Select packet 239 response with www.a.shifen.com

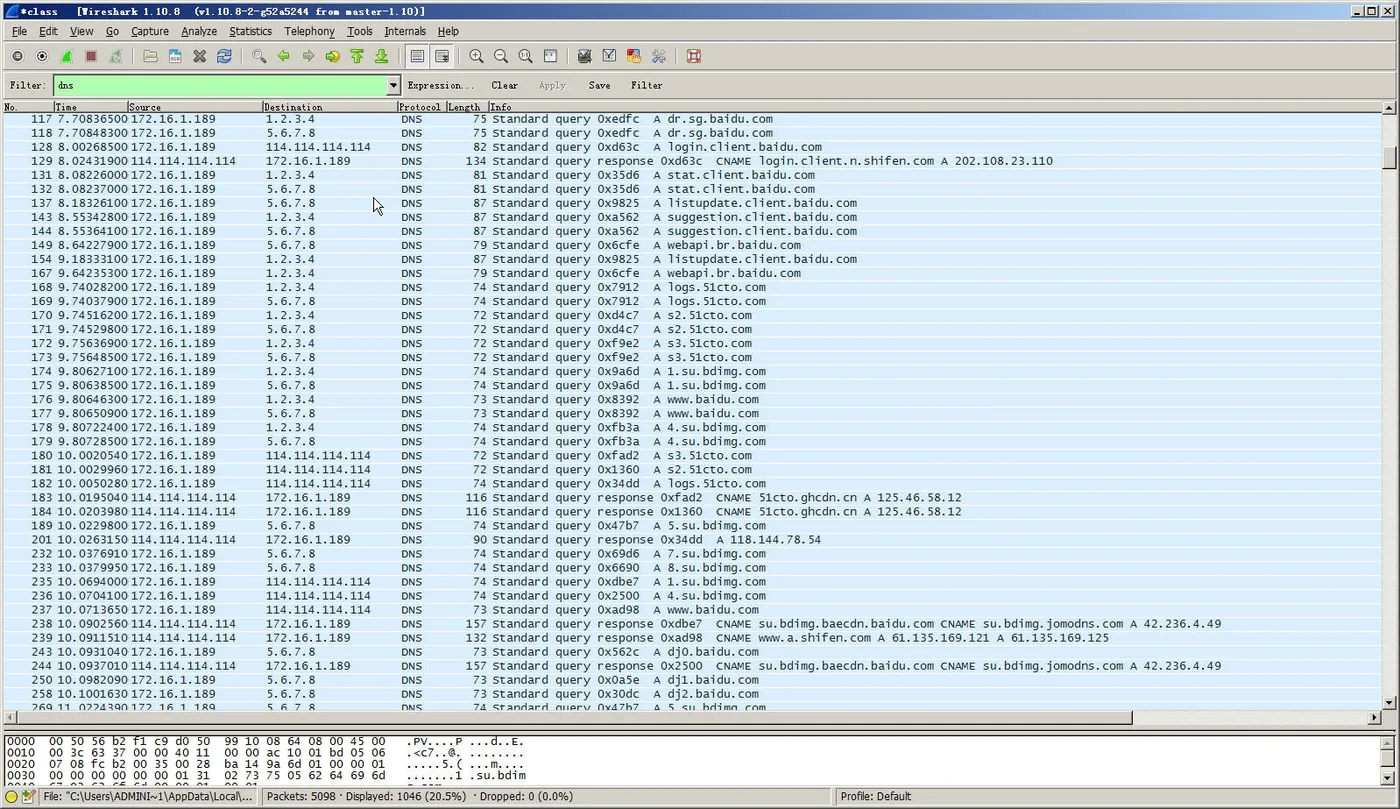point(692,637)
